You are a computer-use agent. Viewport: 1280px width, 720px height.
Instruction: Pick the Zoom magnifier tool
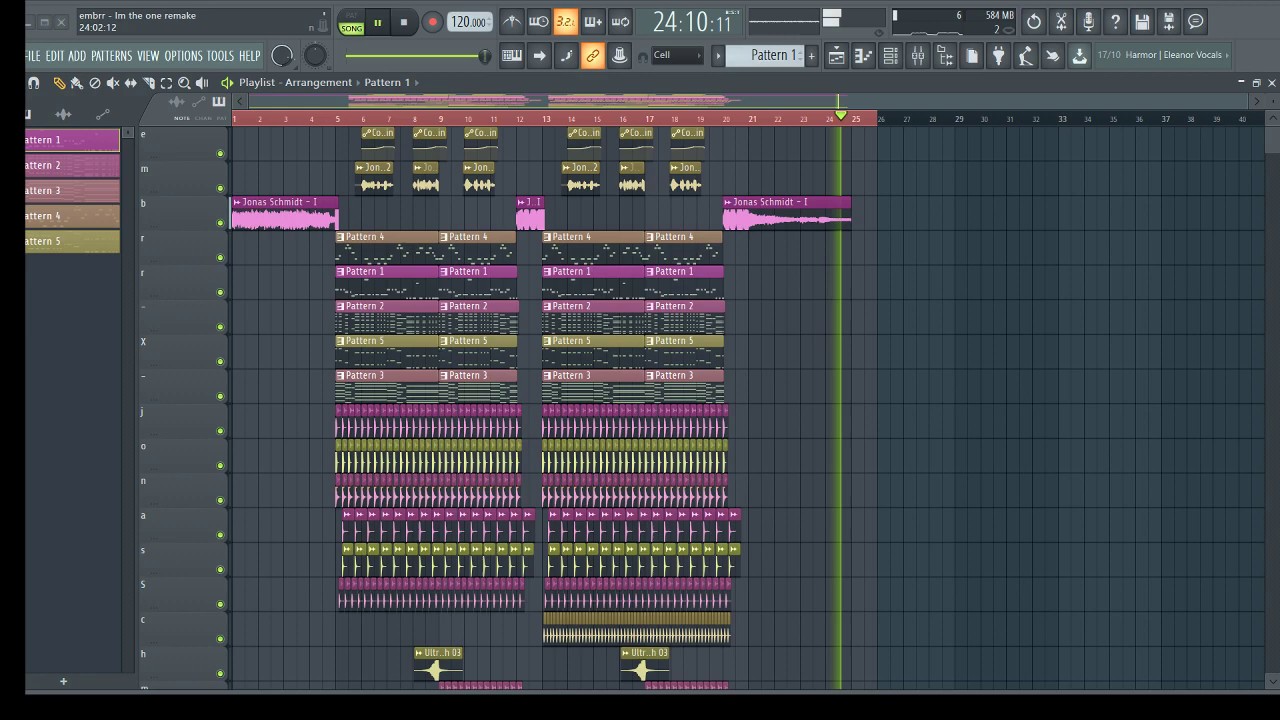pyautogui.click(x=184, y=83)
